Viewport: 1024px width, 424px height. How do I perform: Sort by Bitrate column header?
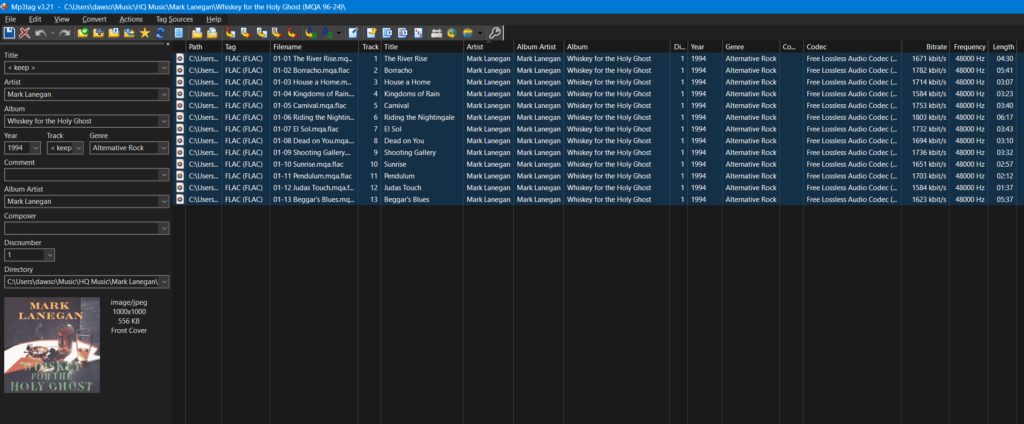pyautogui.click(x=926, y=47)
